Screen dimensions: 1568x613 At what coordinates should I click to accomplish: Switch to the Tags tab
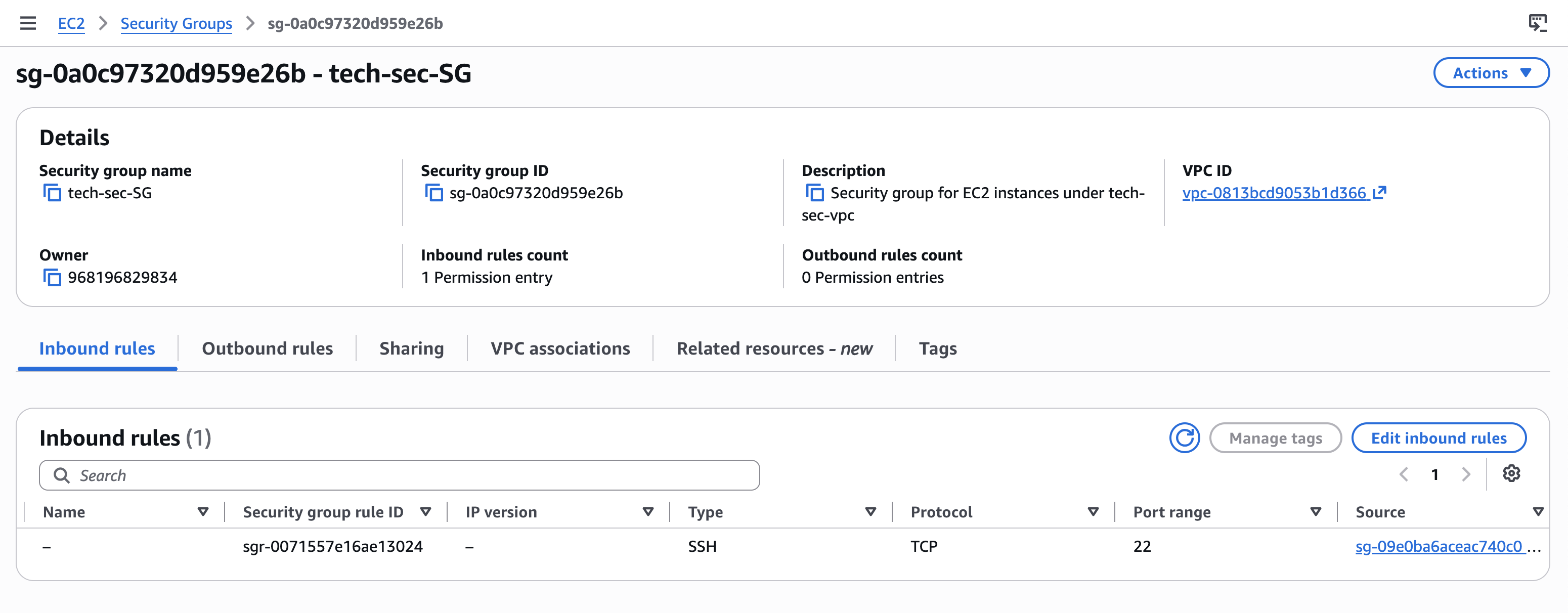click(937, 348)
